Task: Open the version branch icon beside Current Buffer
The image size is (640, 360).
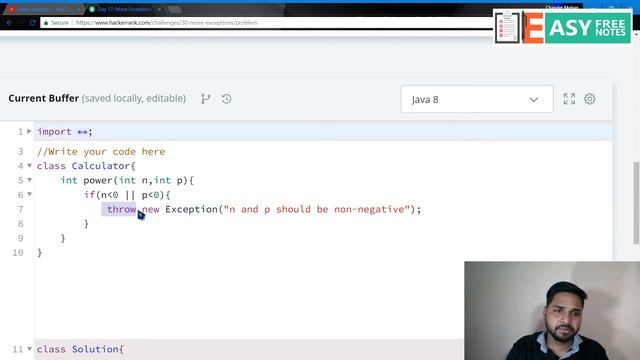Action: tap(206, 99)
